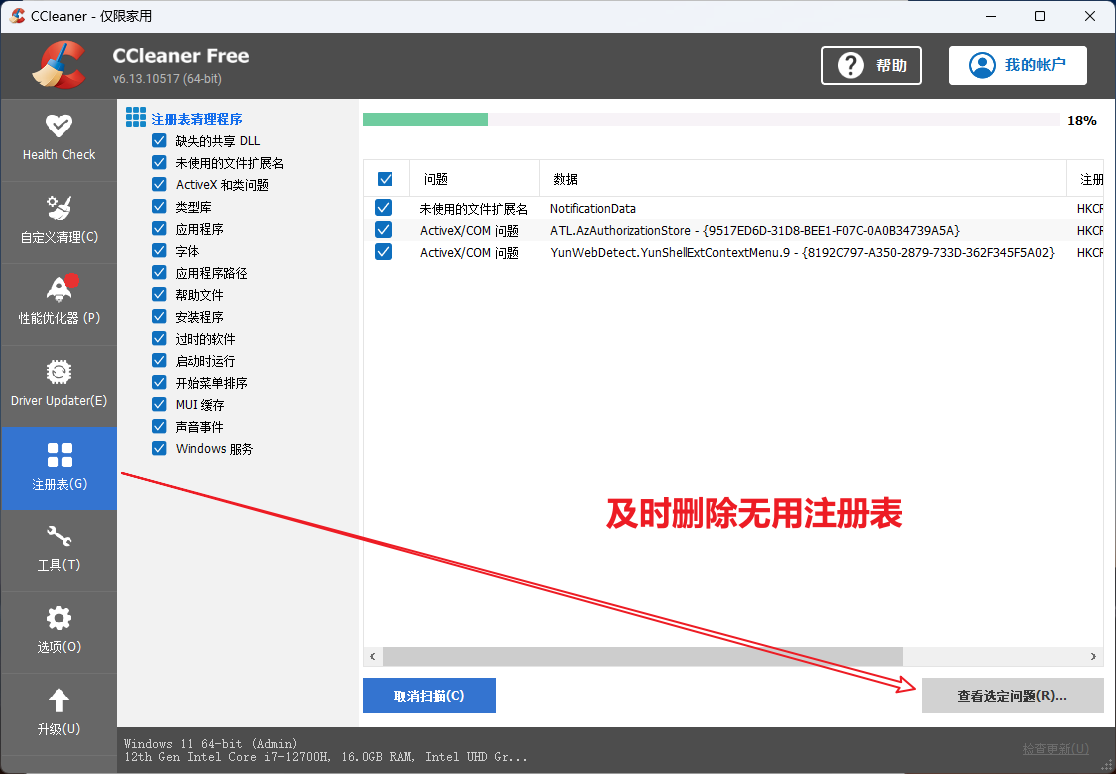The image size is (1116, 774).
Task: Open Driver Updater gear icon
Action: pos(58,372)
